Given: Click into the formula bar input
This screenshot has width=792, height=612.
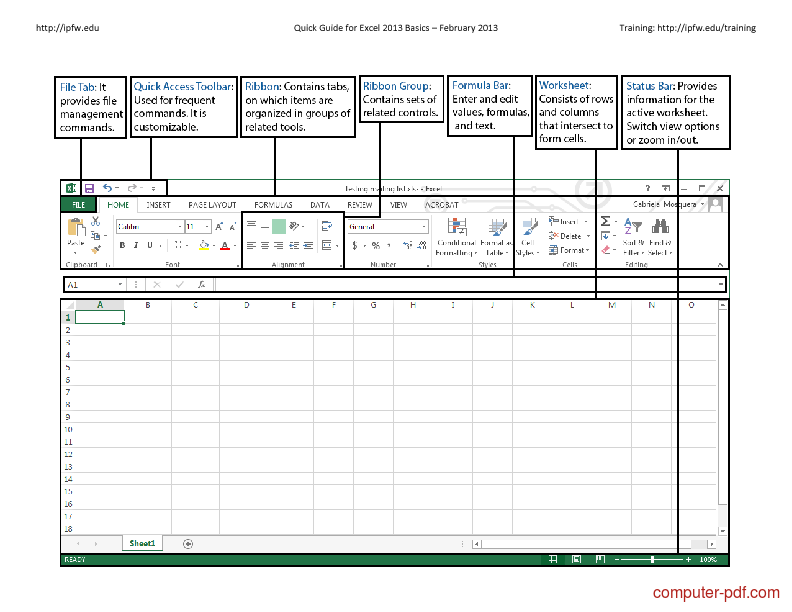Looking at the screenshot, I should tap(466, 285).
